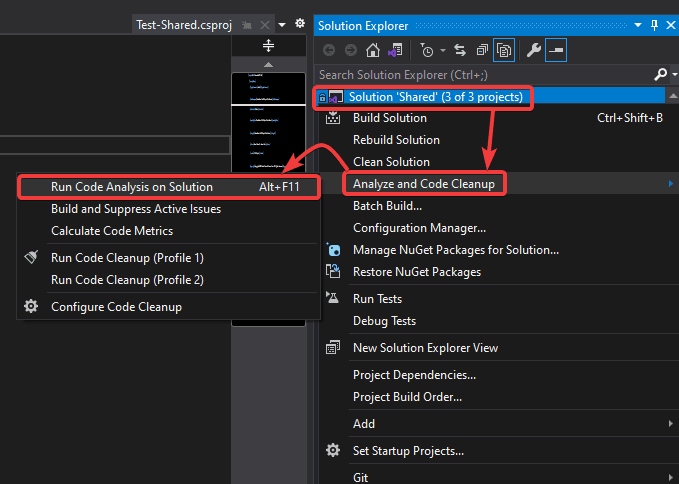Open Solution Explorer window position dropdown

[637, 26]
